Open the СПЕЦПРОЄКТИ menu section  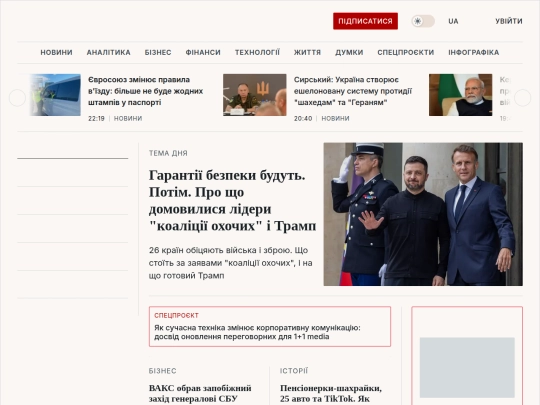[405, 52]
